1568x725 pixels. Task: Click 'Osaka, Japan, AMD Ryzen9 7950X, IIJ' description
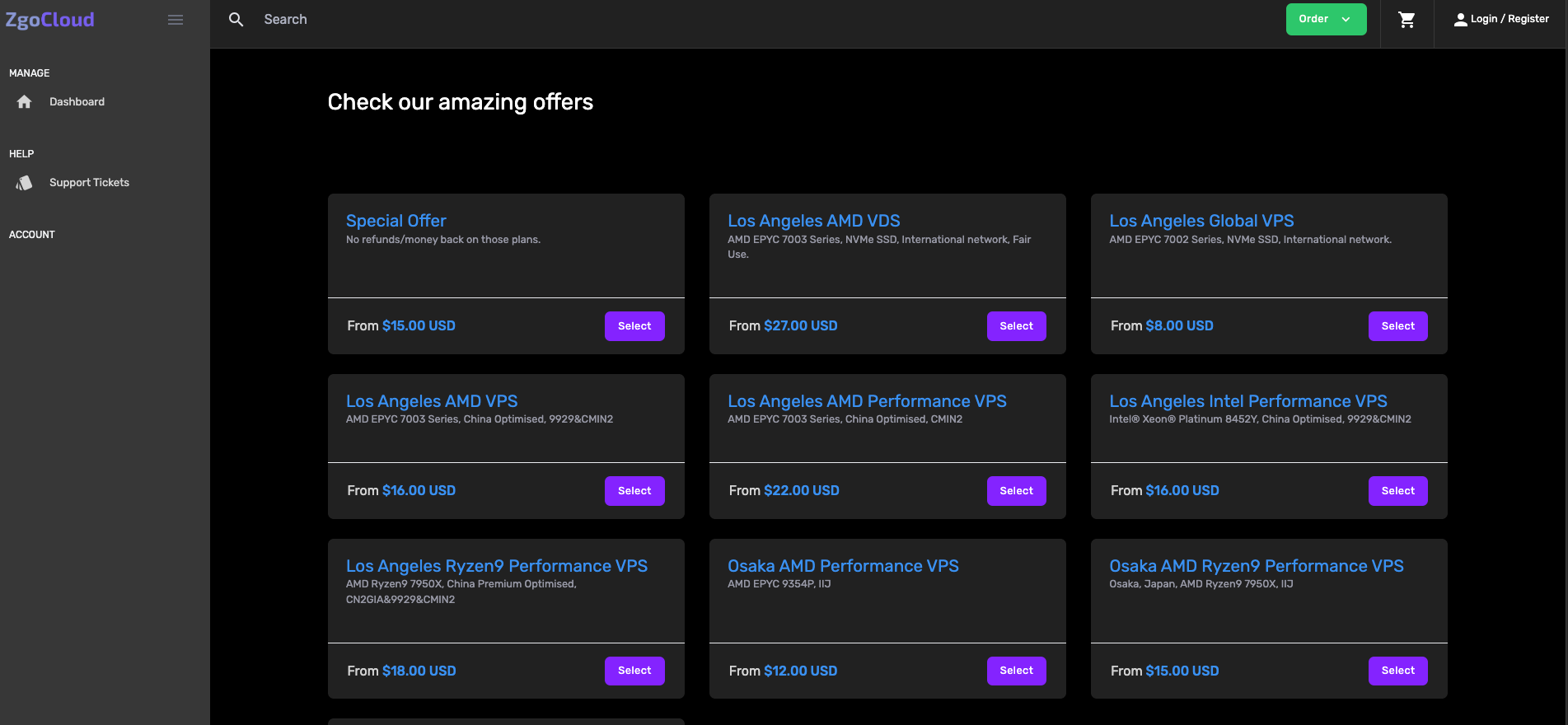point(1201,584)
